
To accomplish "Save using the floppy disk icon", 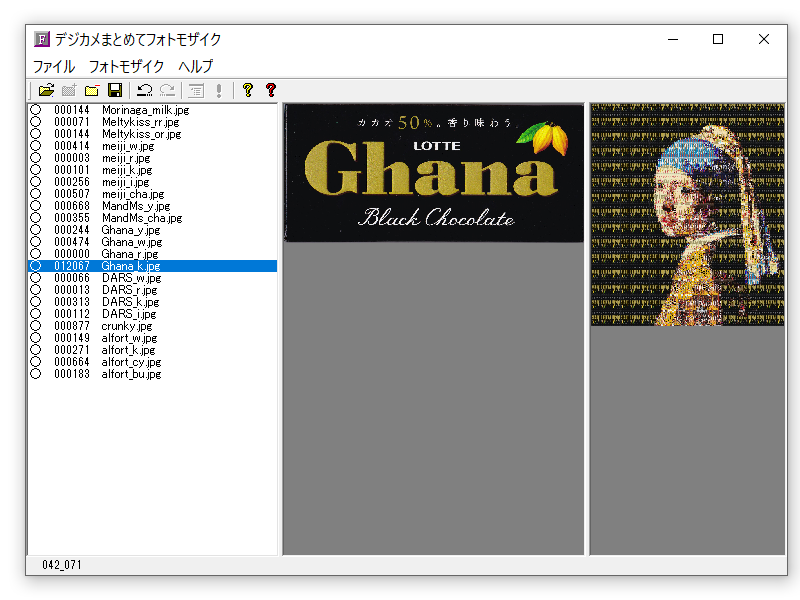I will pos(115,90).
